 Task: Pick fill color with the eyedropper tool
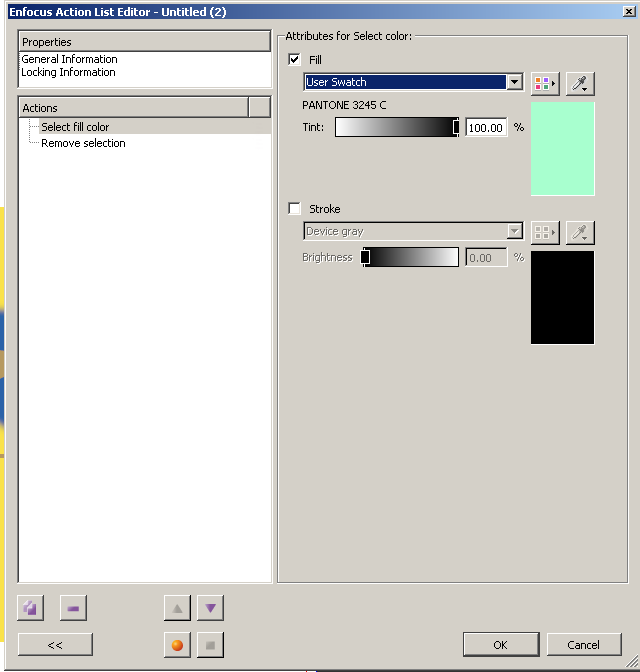580,83
